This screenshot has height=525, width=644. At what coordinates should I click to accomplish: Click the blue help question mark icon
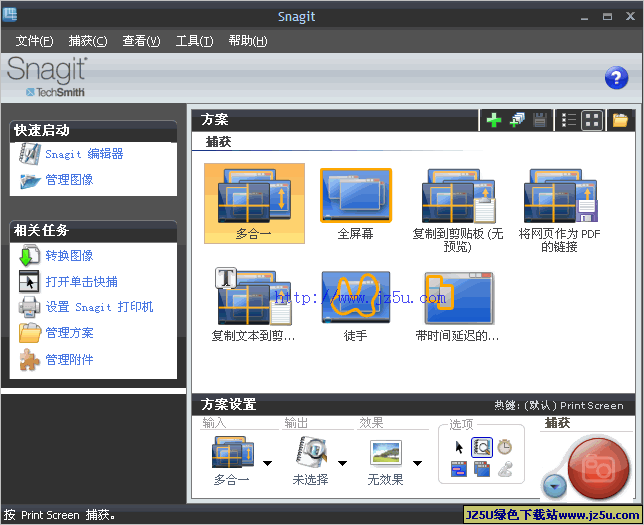(616, 77)
